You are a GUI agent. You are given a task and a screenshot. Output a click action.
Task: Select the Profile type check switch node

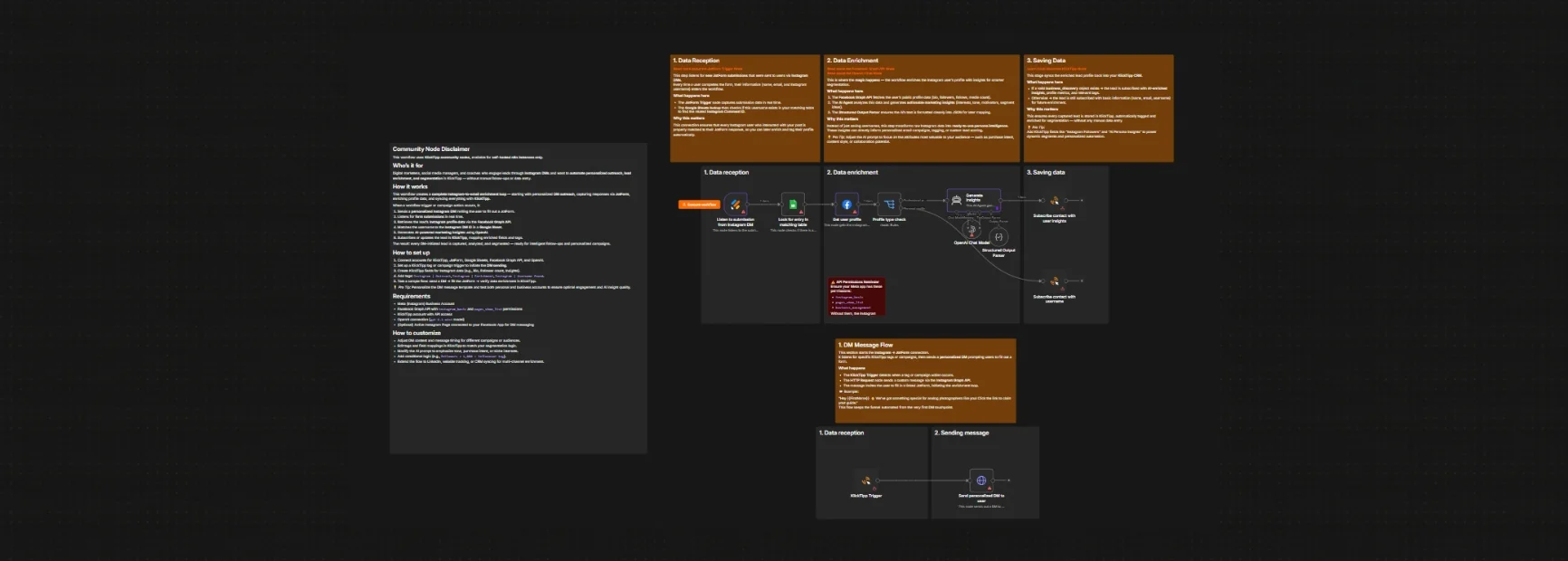point(889,204)
